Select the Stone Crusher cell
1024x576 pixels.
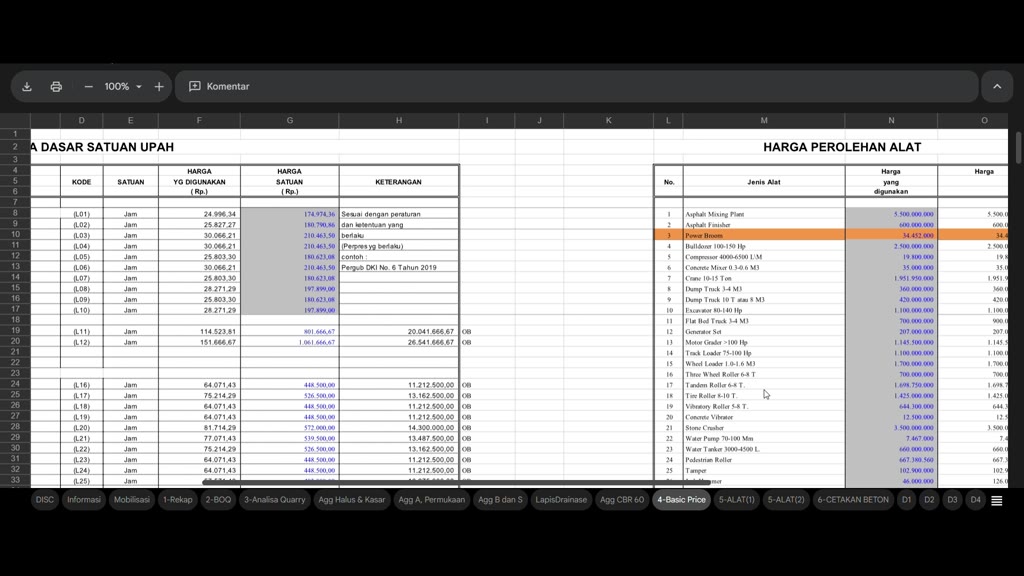tap(764, 428)
